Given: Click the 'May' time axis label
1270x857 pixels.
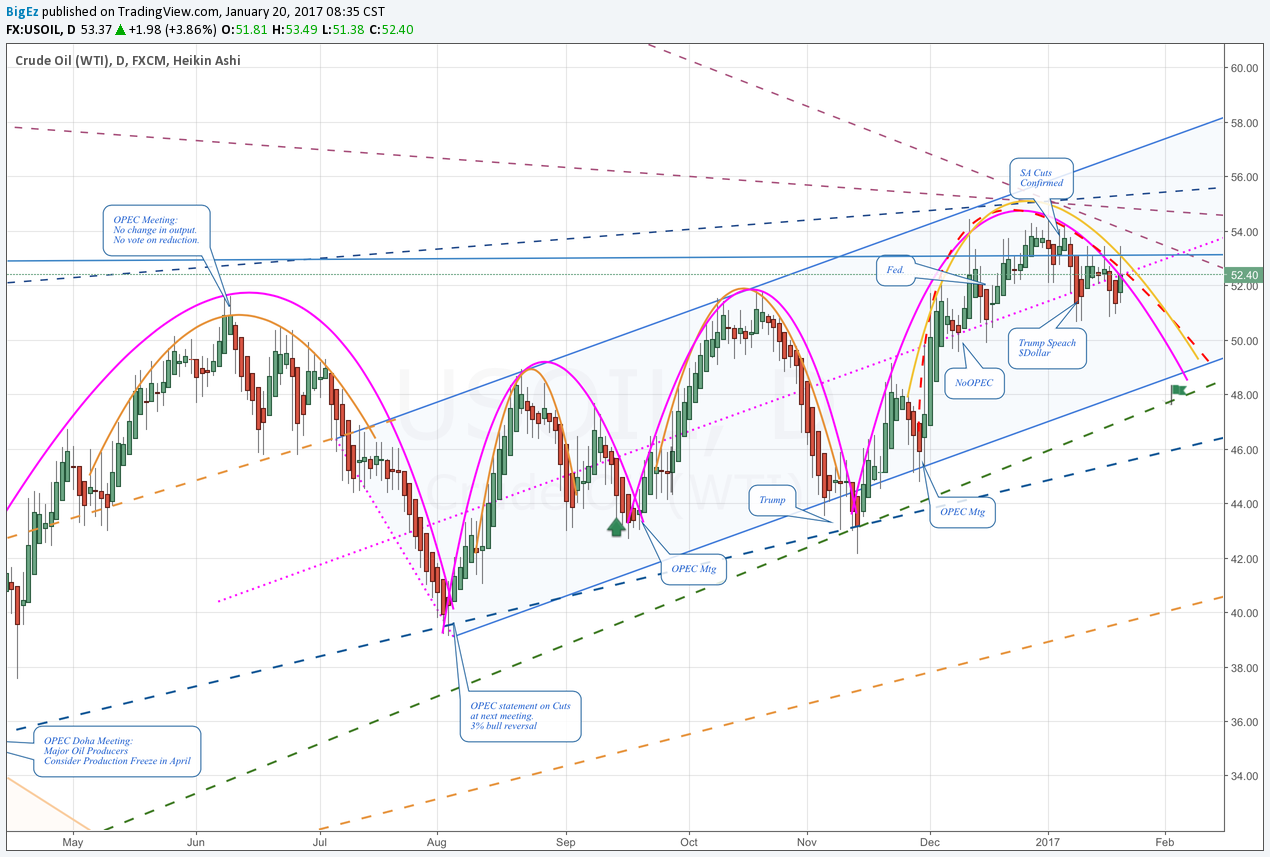Looking at the screenshot, I should coord(73,842).
